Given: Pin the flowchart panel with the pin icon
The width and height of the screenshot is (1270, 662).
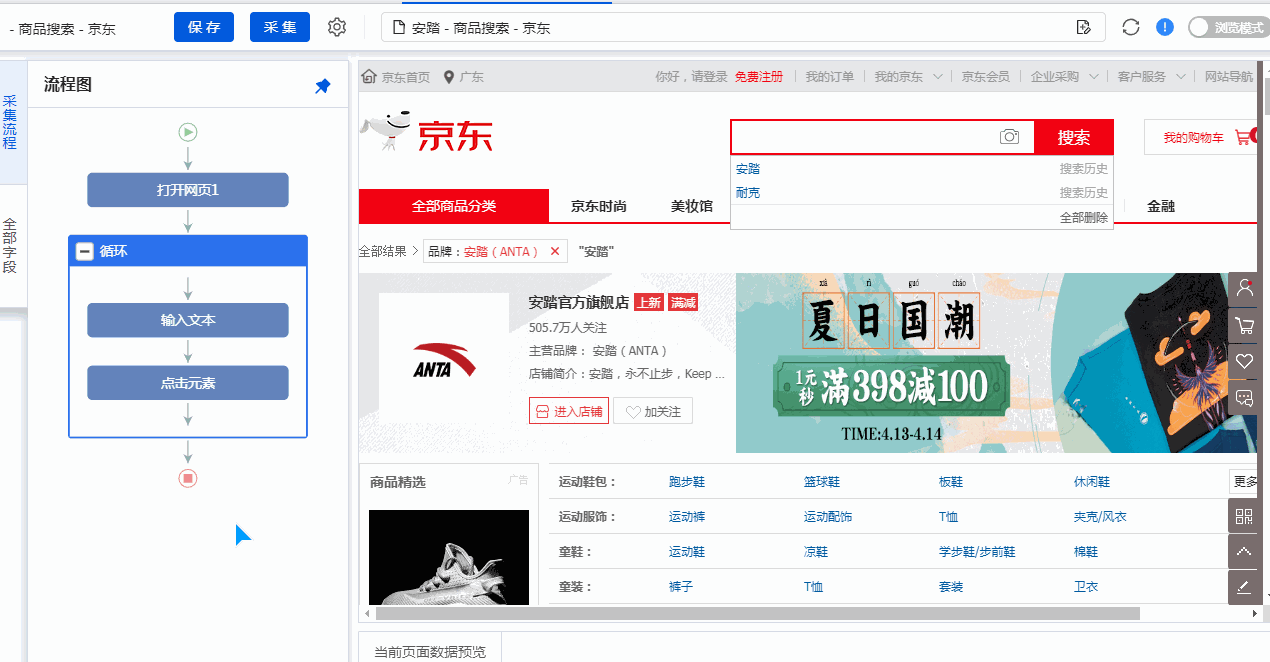Looking at the screenshot, I should coord(322,87).
